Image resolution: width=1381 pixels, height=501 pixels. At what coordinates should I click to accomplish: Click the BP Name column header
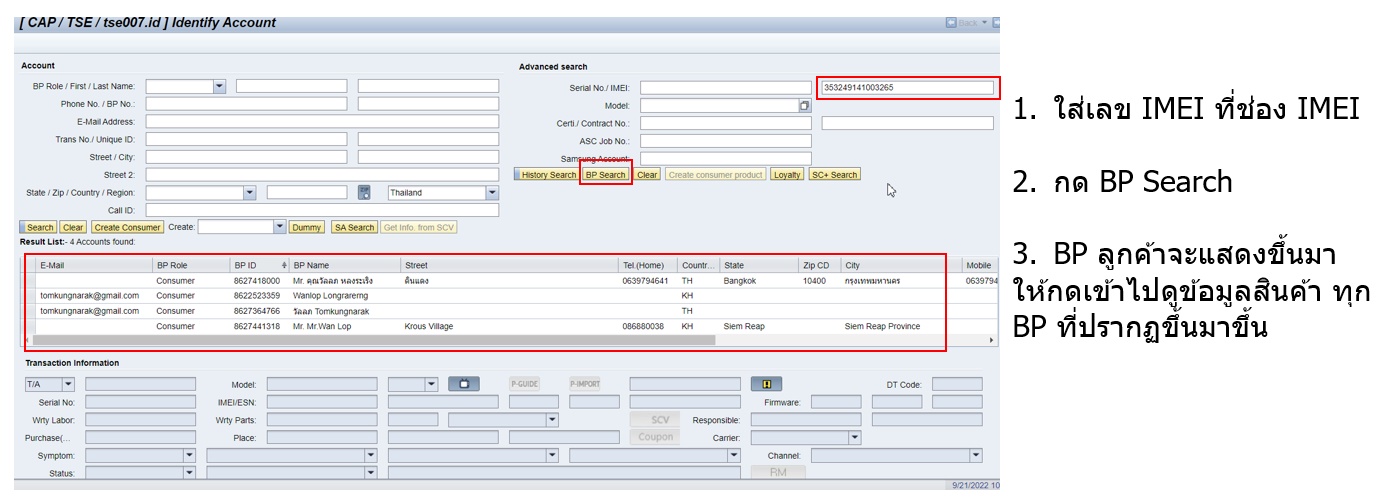344,265
